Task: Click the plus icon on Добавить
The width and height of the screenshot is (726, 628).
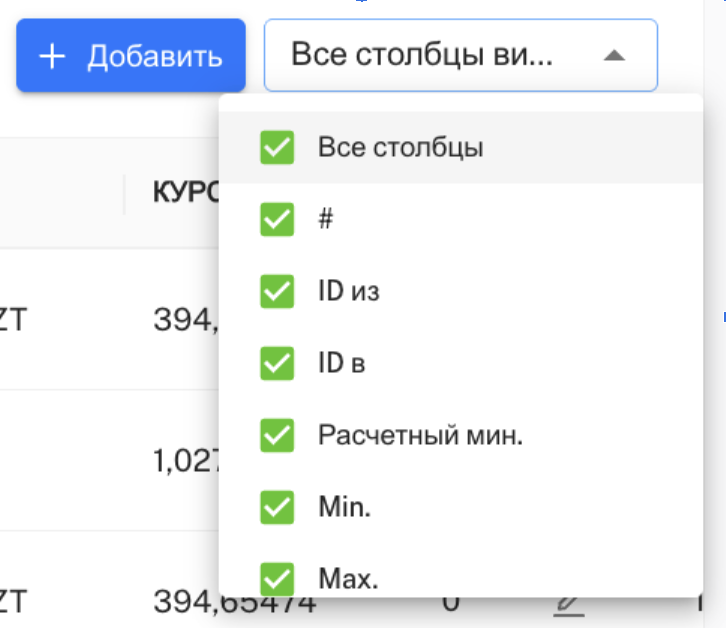Action: [51, 56]
